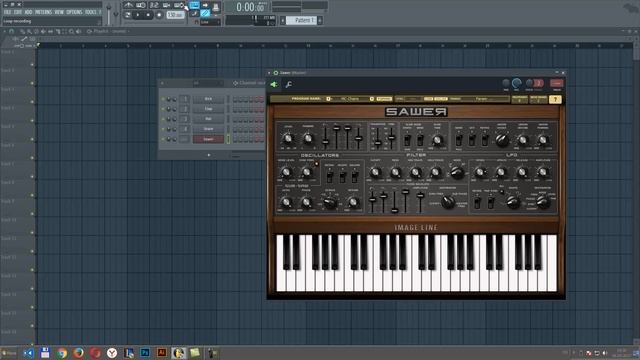This screenshot has width=640, height=360.
Task: Click previous program arrow in Sawer preset bar
Action: coord(328,99)
